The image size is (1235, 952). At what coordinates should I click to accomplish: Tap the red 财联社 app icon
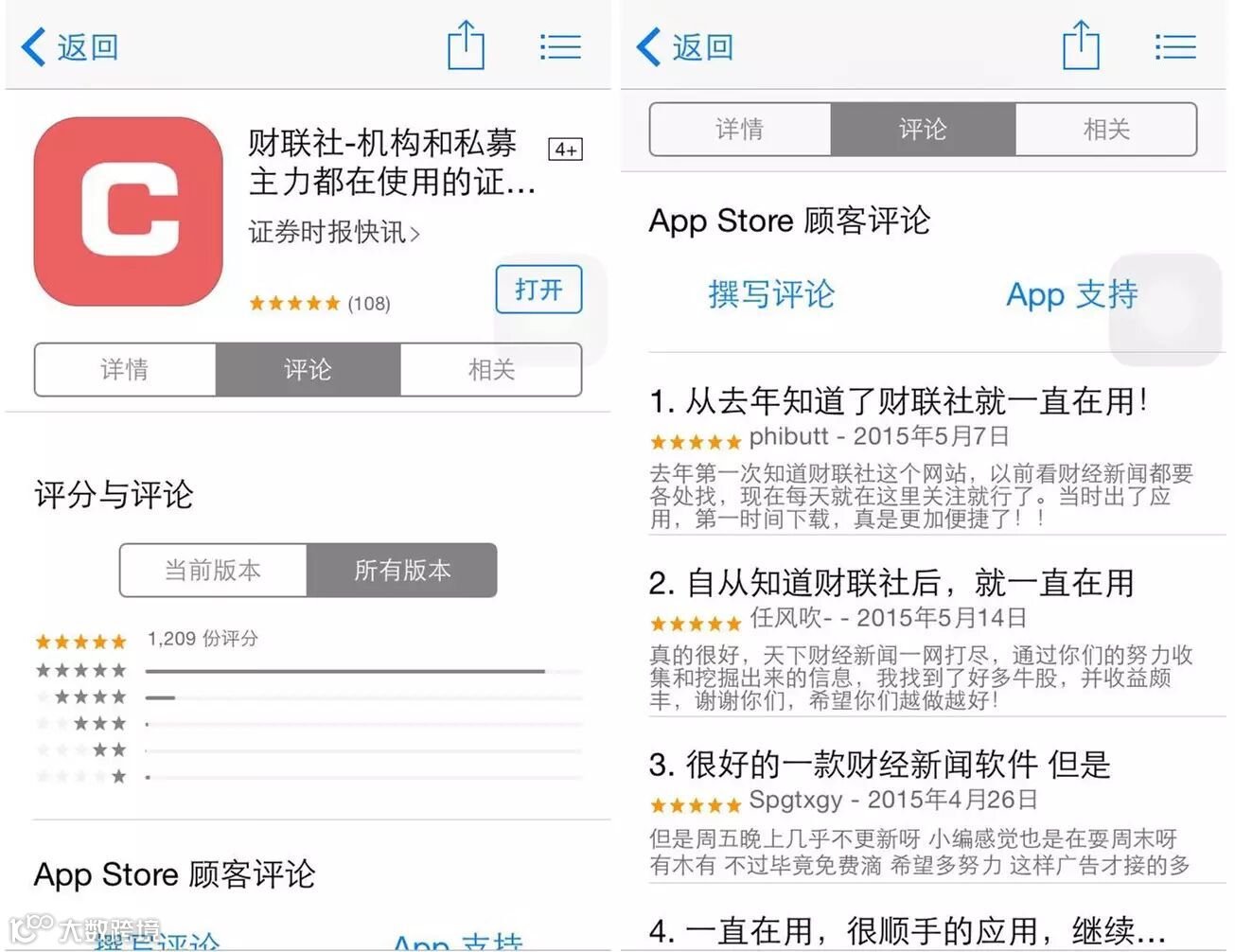[x=128, y=212]
